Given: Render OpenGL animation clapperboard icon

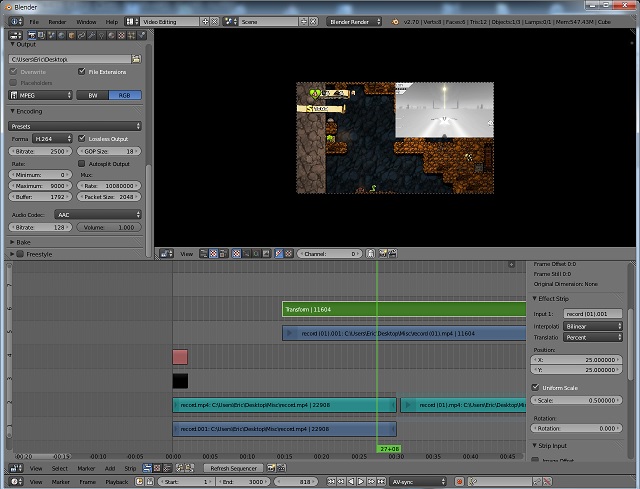Looking at the screenshot, I should coord(392,253).
